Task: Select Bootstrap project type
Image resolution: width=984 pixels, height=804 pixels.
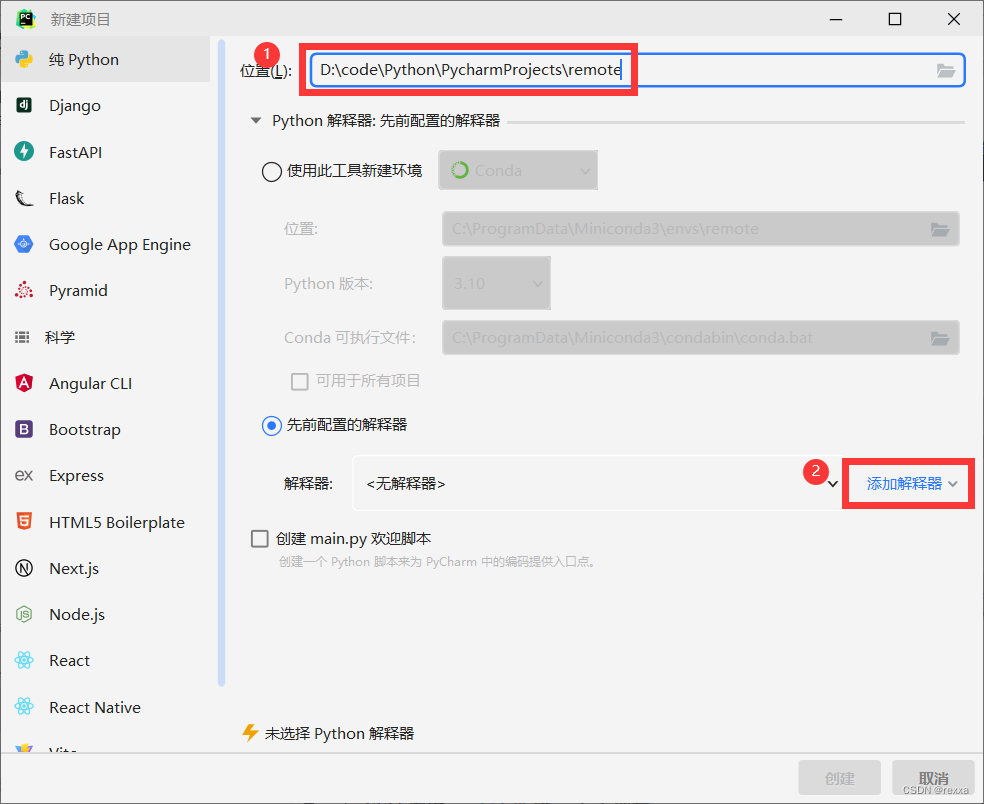Action: (x=105, y=429)
